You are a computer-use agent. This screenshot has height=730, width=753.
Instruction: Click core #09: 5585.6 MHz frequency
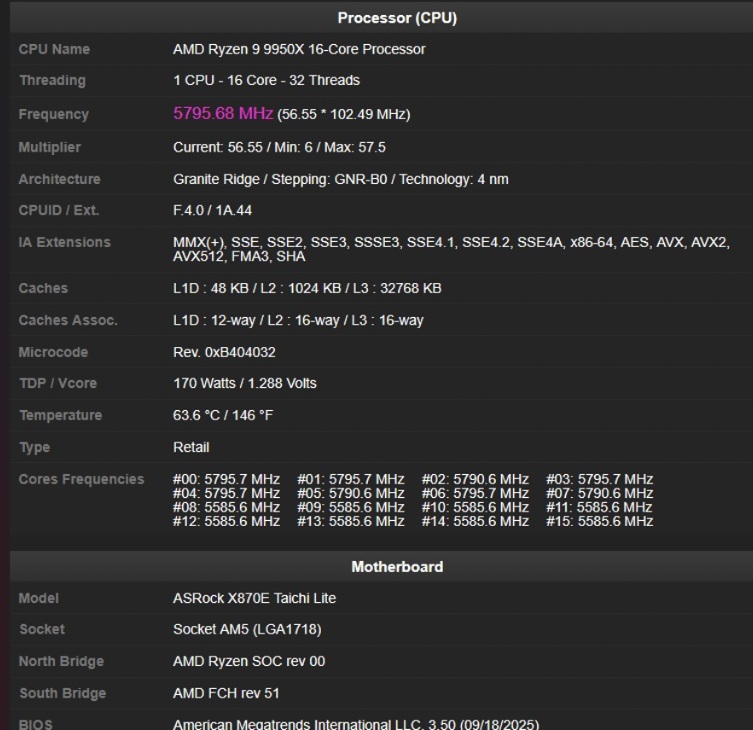pyautogui.click(x=351, y=507)
